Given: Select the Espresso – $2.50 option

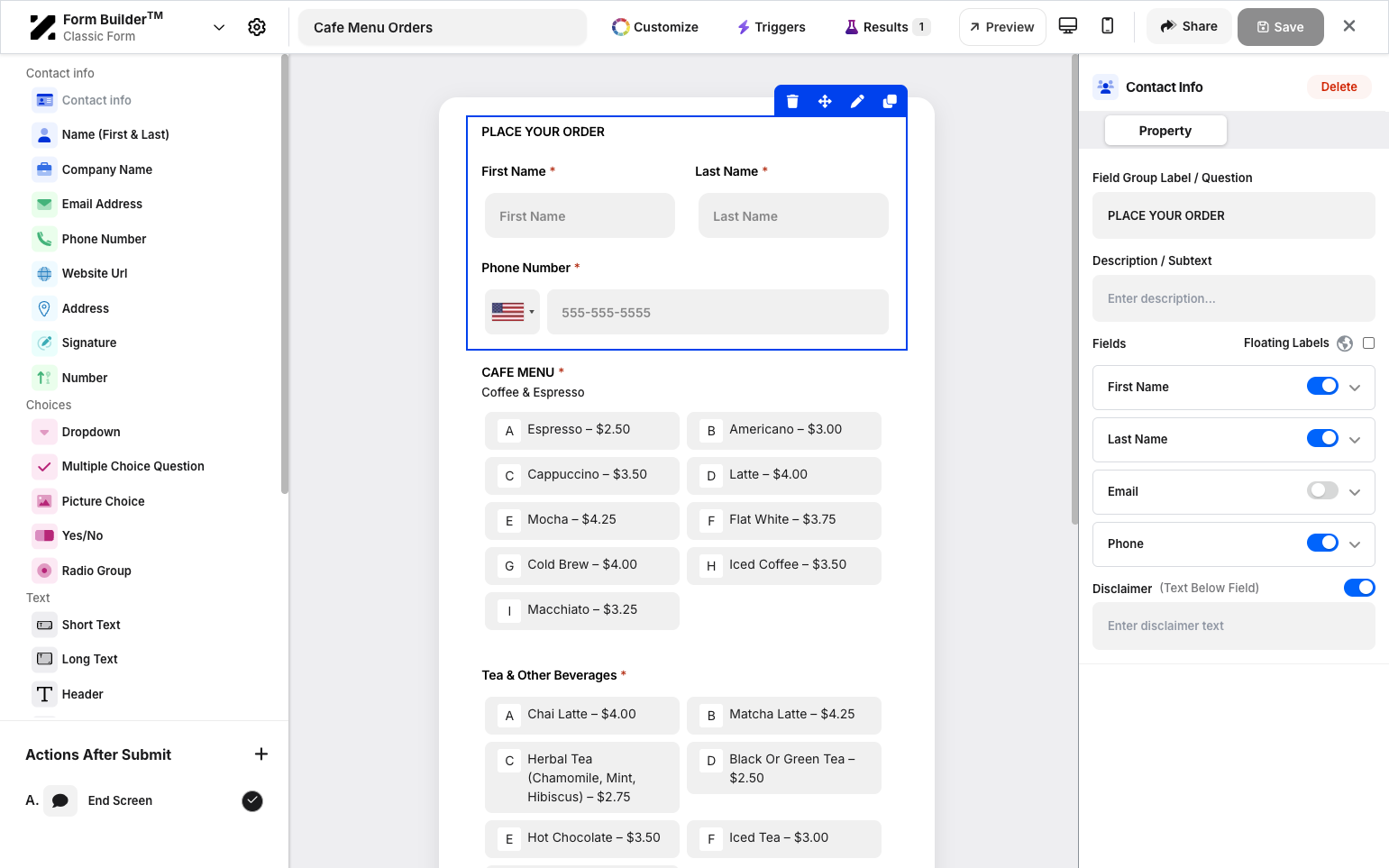Looking at the screenshot, I should (582, 430).
